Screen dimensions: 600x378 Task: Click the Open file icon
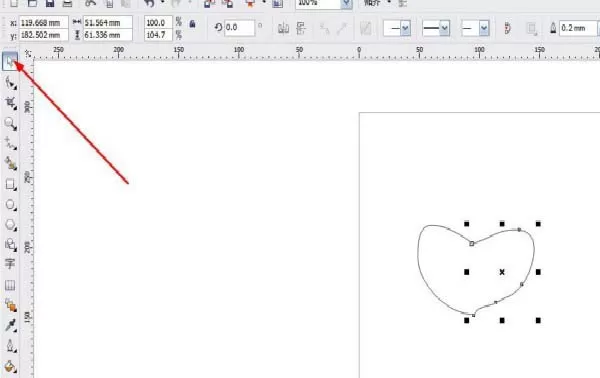(32, 3)
